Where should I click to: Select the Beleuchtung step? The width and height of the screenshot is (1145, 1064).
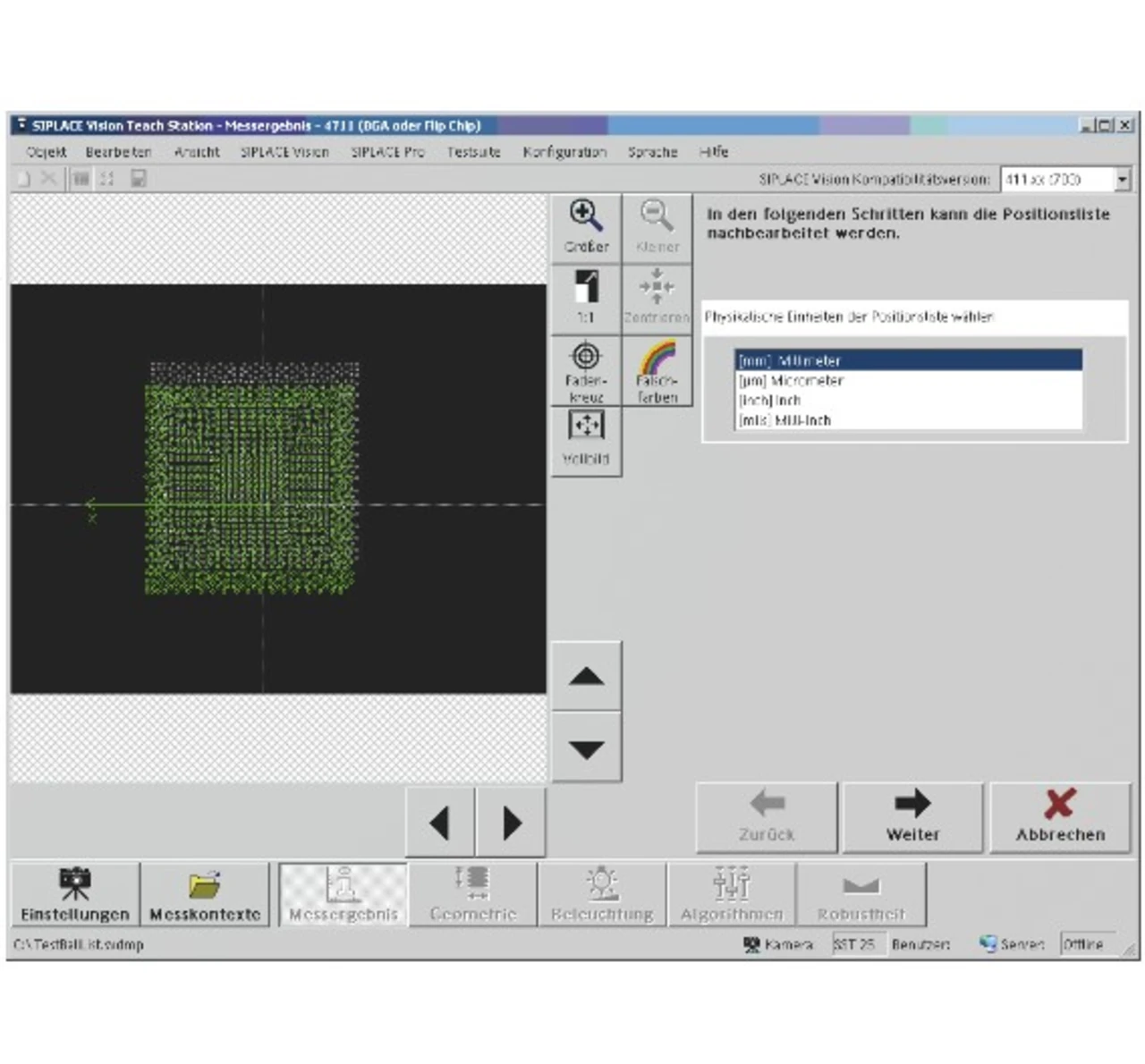[602, 894]
